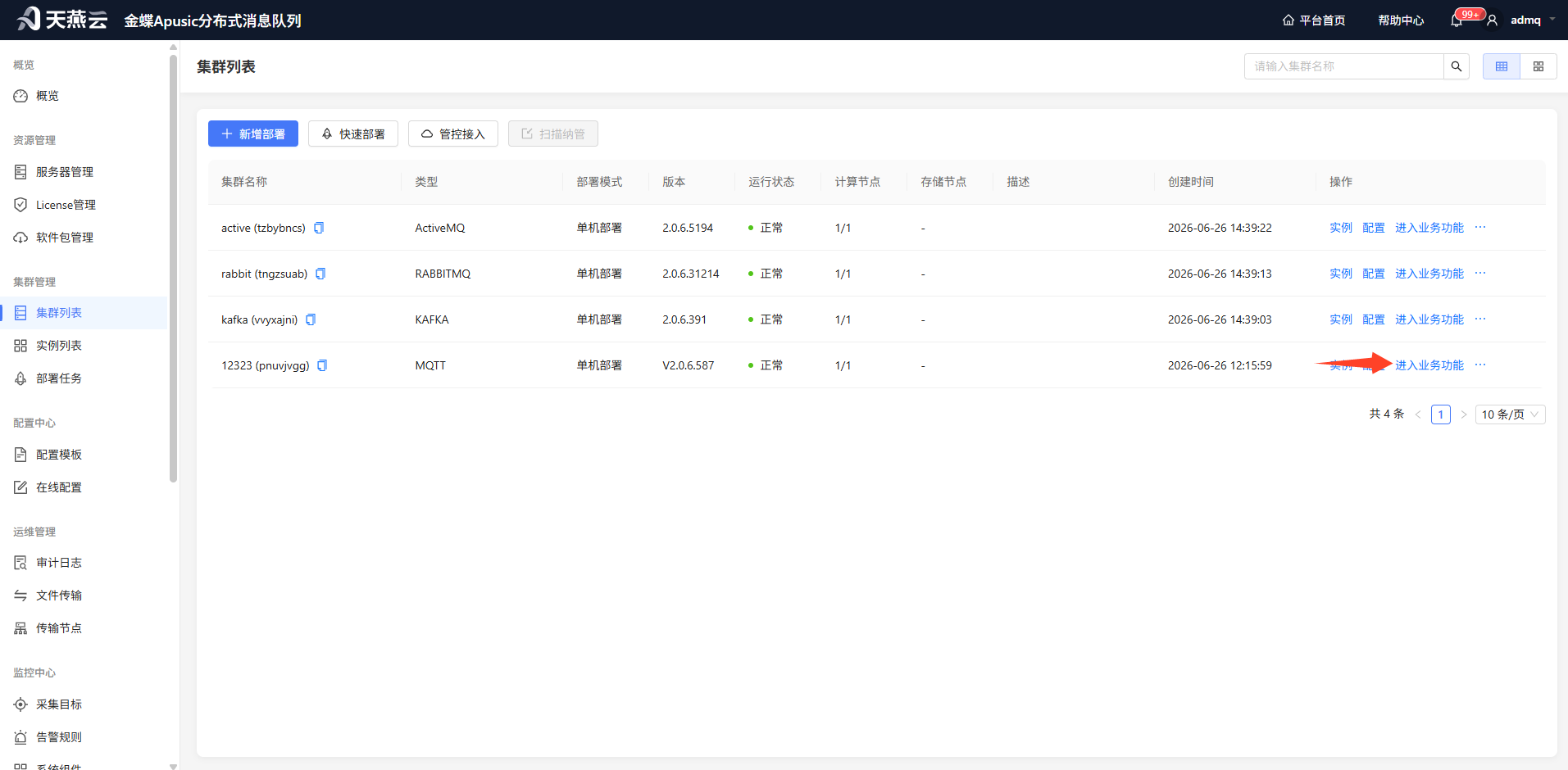Focus the cluster name search field
This screenshot has height=770, width=1568.
(1344, 66)
